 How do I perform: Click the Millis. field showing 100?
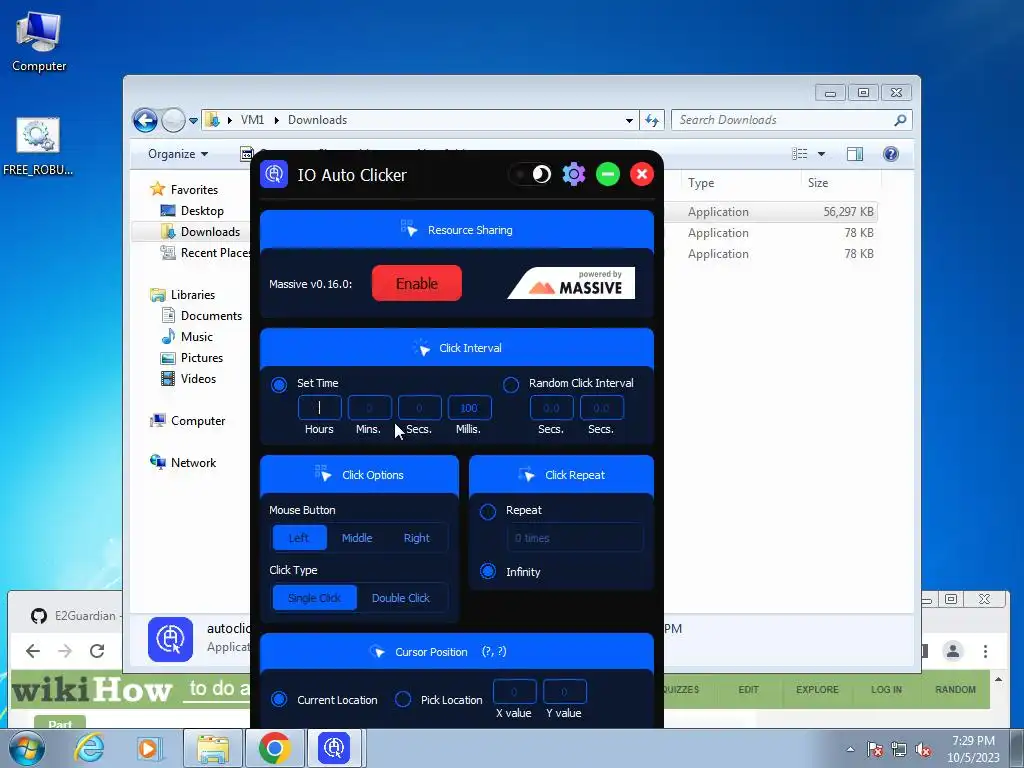[470, 408]
